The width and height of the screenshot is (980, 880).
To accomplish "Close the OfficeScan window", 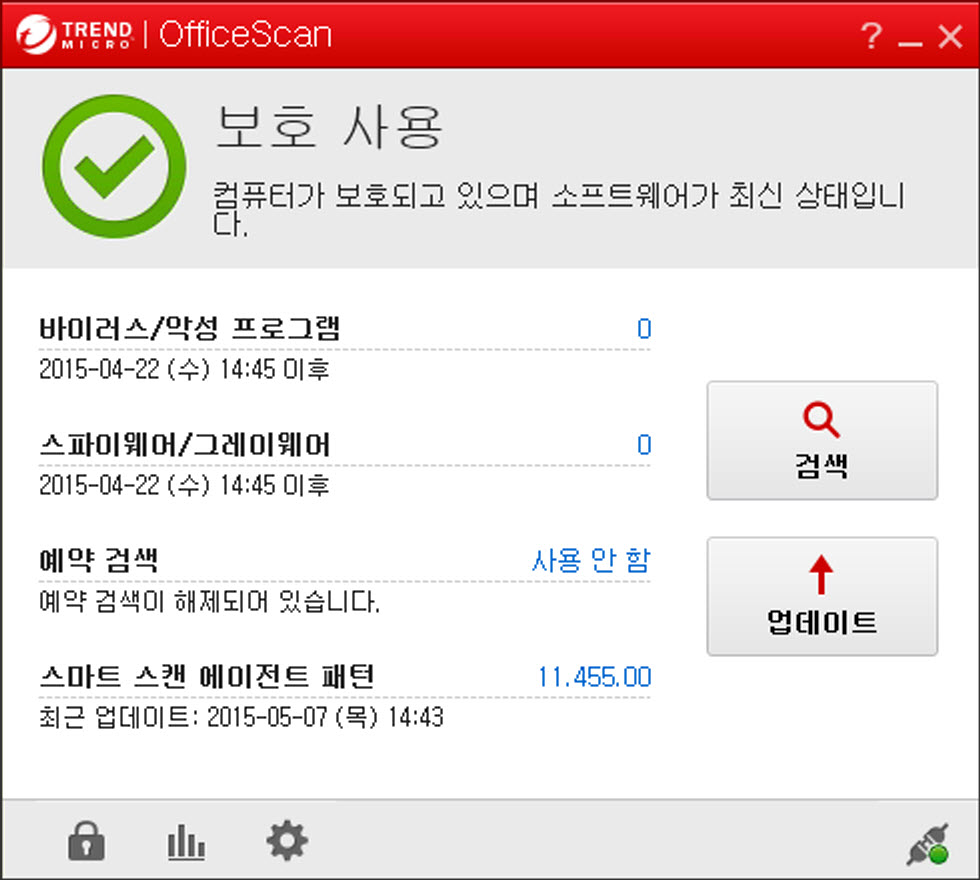I will coord(949,38).
